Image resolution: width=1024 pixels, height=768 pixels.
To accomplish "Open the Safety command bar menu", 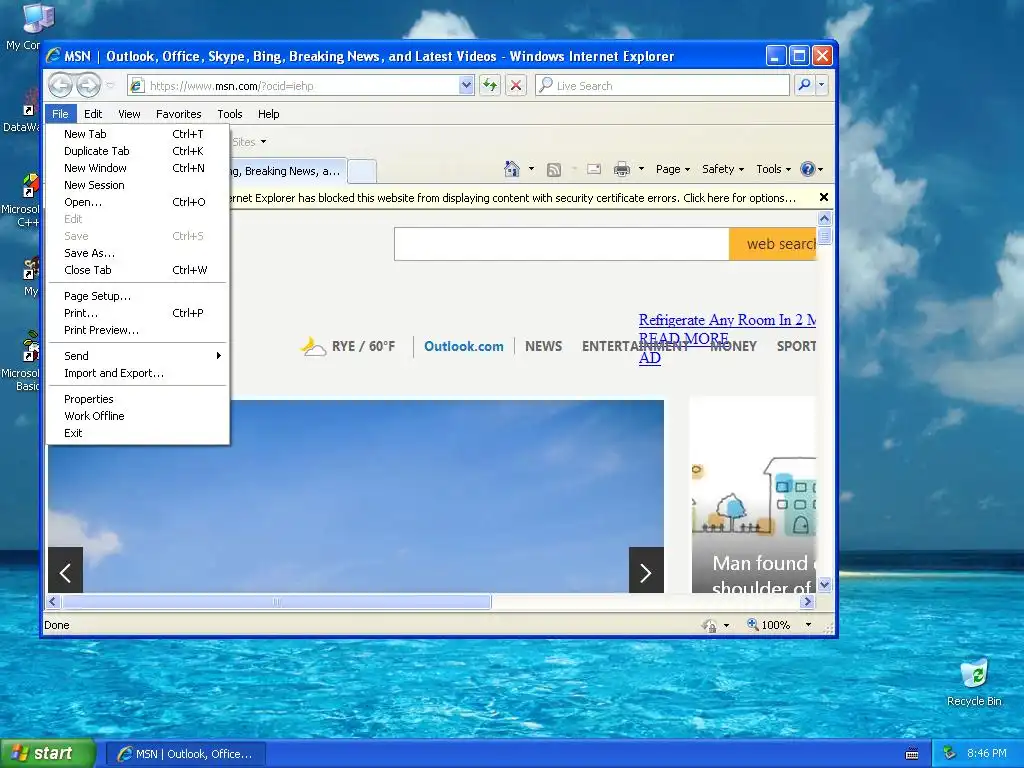I will (x=722, y=169).
